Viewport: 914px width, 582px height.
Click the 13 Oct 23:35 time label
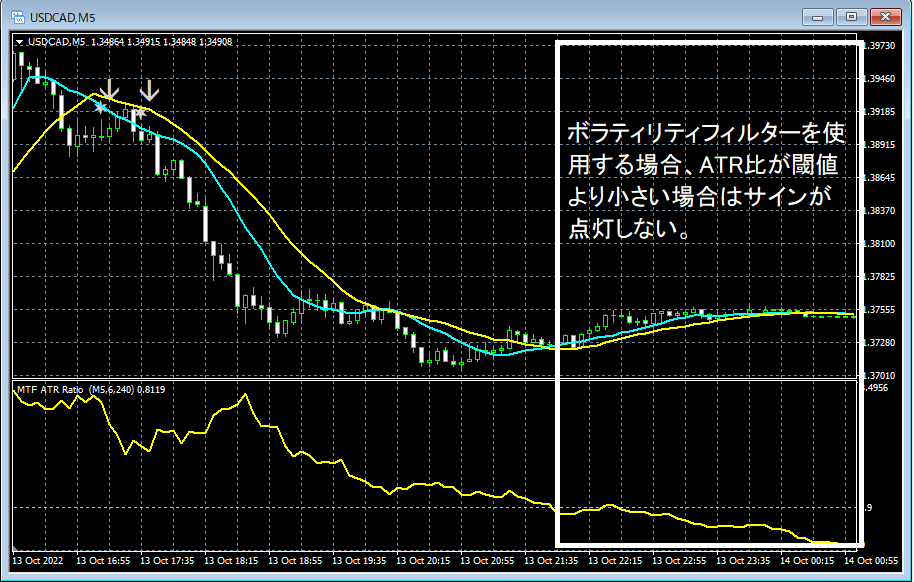(744, 561)
